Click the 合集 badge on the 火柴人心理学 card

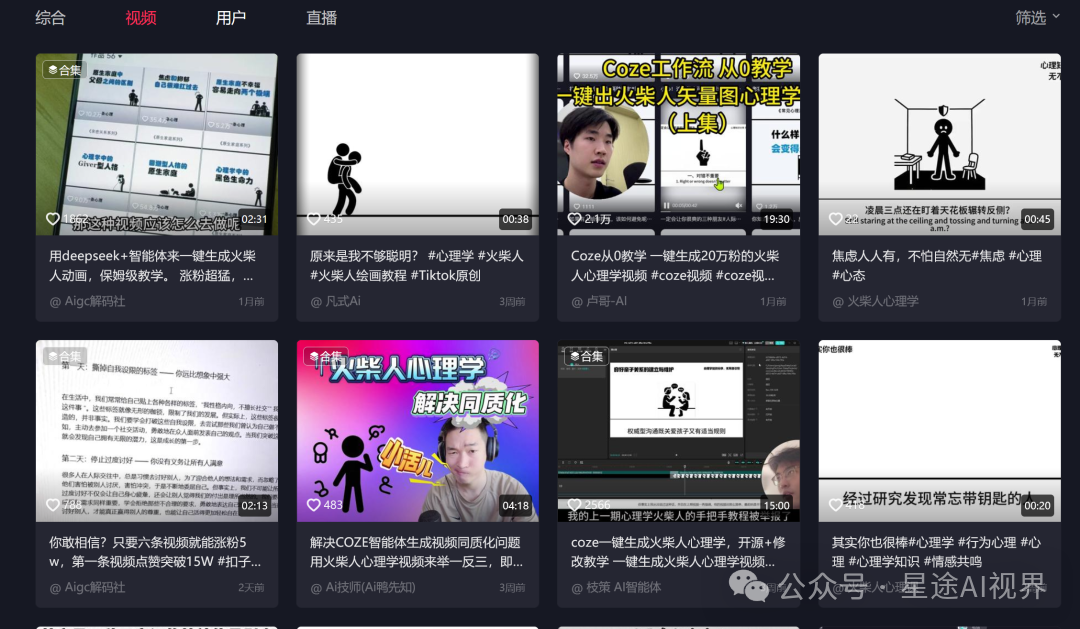coord(325,356)
